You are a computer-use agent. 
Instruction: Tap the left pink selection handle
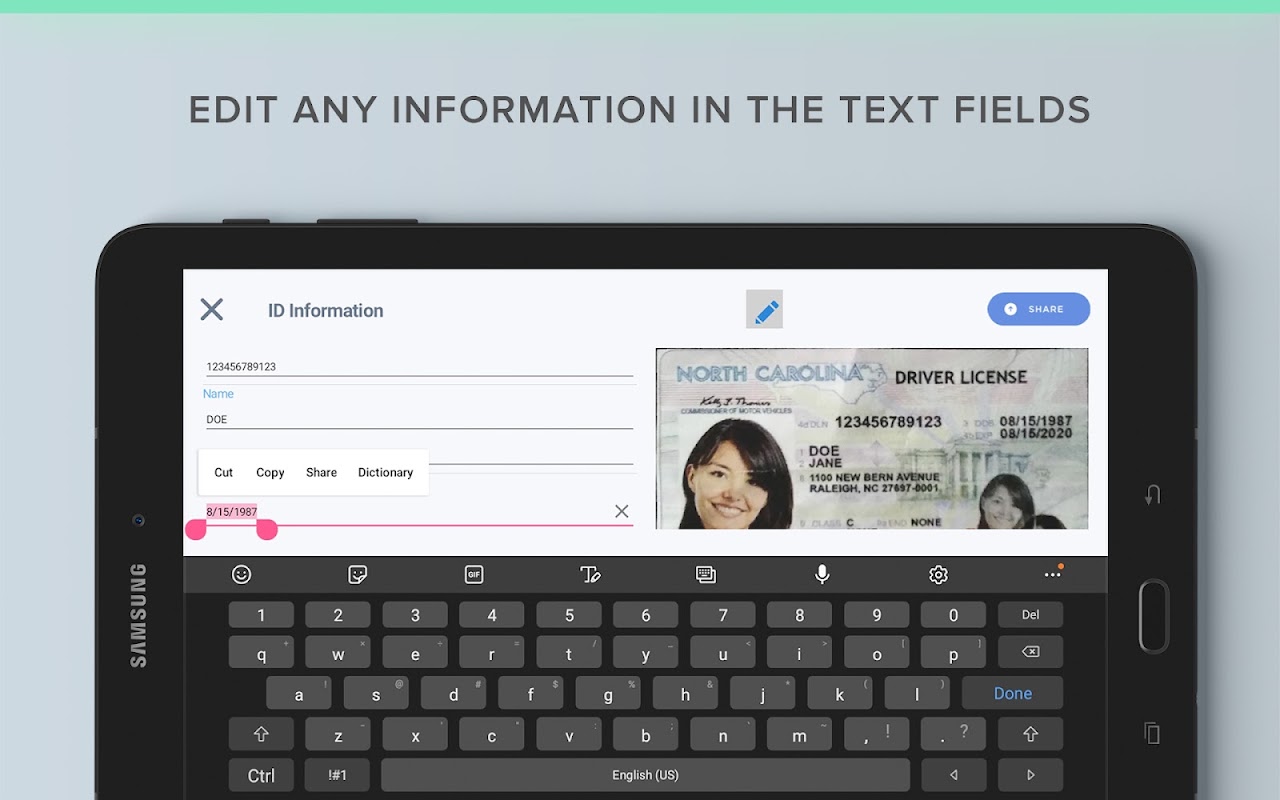(x=196, y=530)
